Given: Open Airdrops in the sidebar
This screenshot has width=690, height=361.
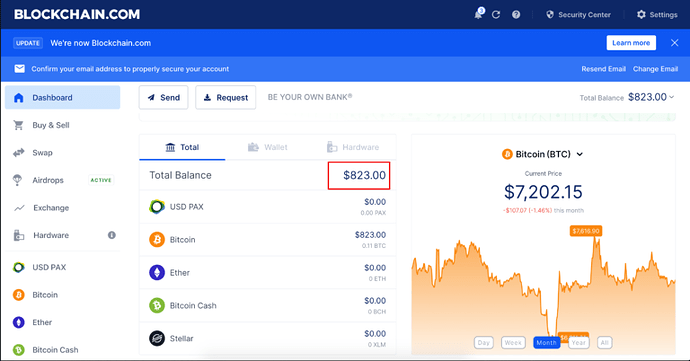Looking at the screenshot, I should click(x=62, y=180).
